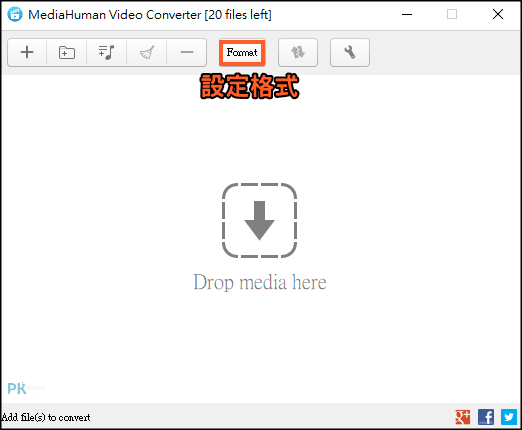Close the MediaHuman Video Converter window
Viewport: 522px width, 430px height.
[x=498, y=14]
